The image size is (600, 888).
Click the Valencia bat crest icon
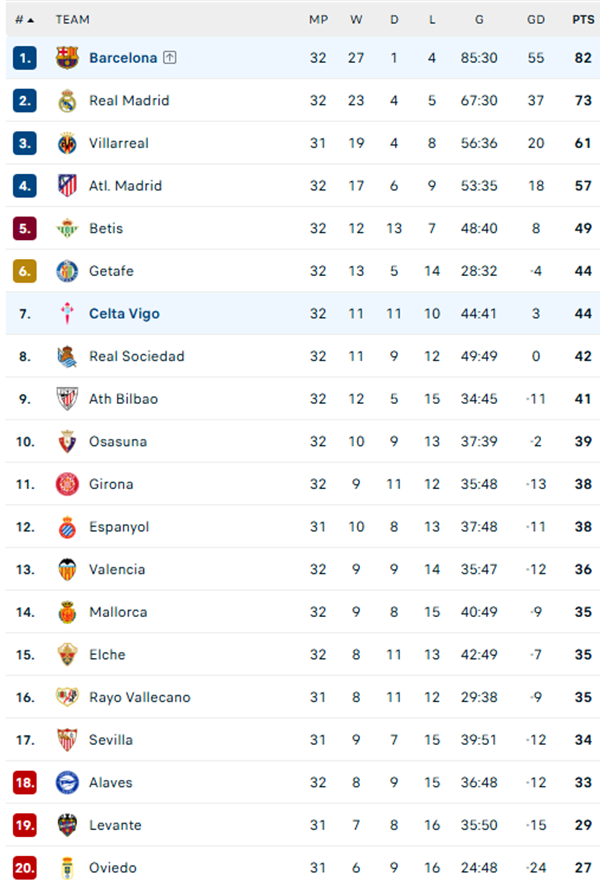pos(67,570)
